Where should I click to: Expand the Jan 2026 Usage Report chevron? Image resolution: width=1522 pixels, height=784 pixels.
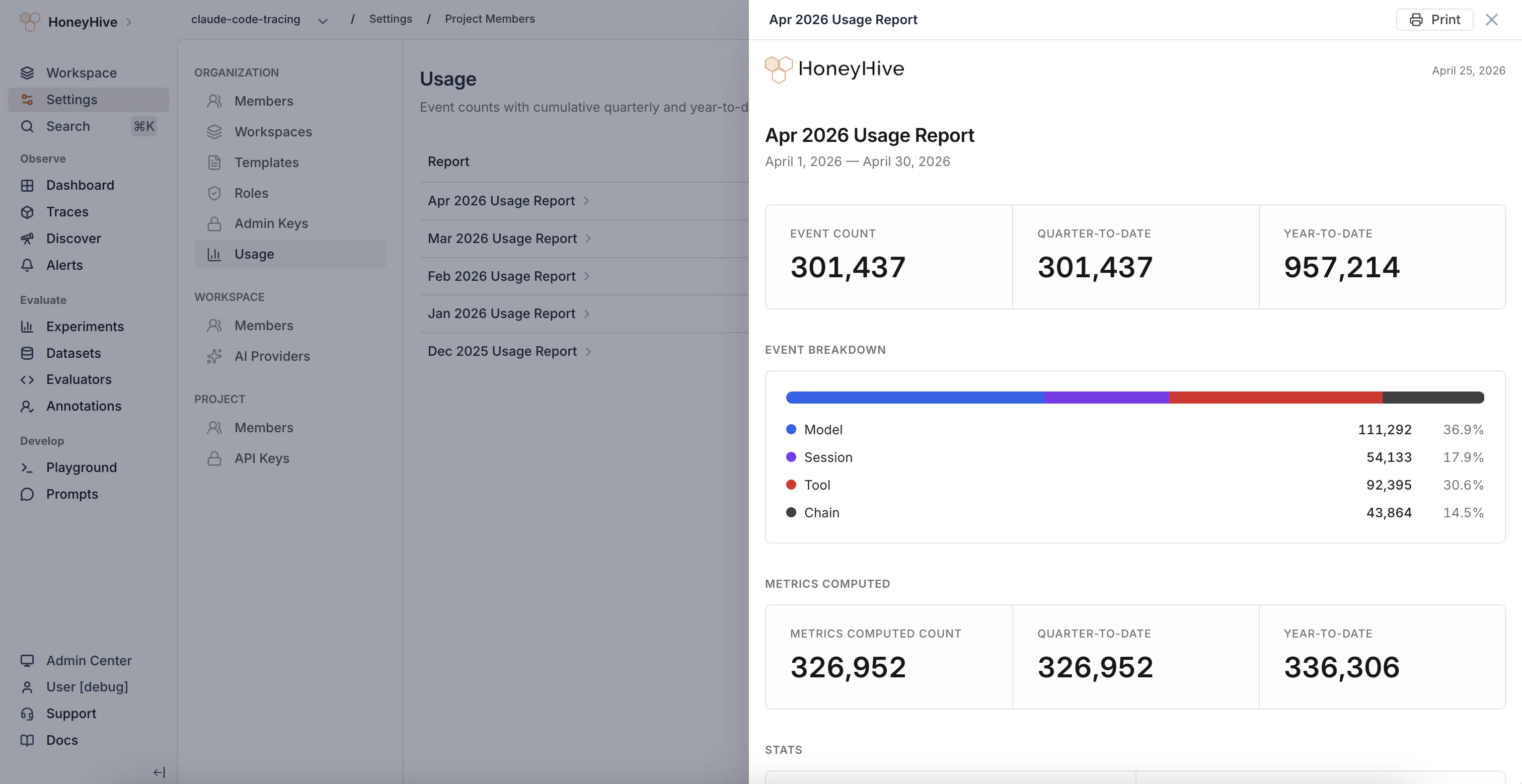click(587, 313)
